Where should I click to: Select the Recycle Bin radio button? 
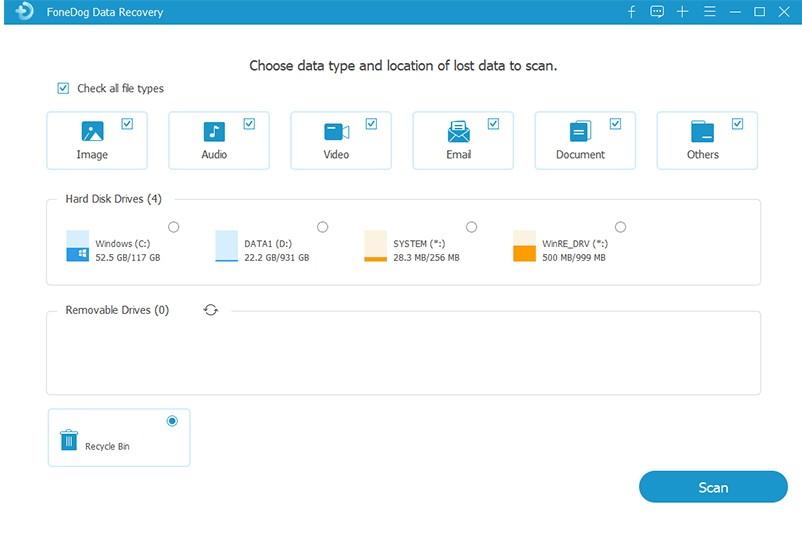click(172, 421)
